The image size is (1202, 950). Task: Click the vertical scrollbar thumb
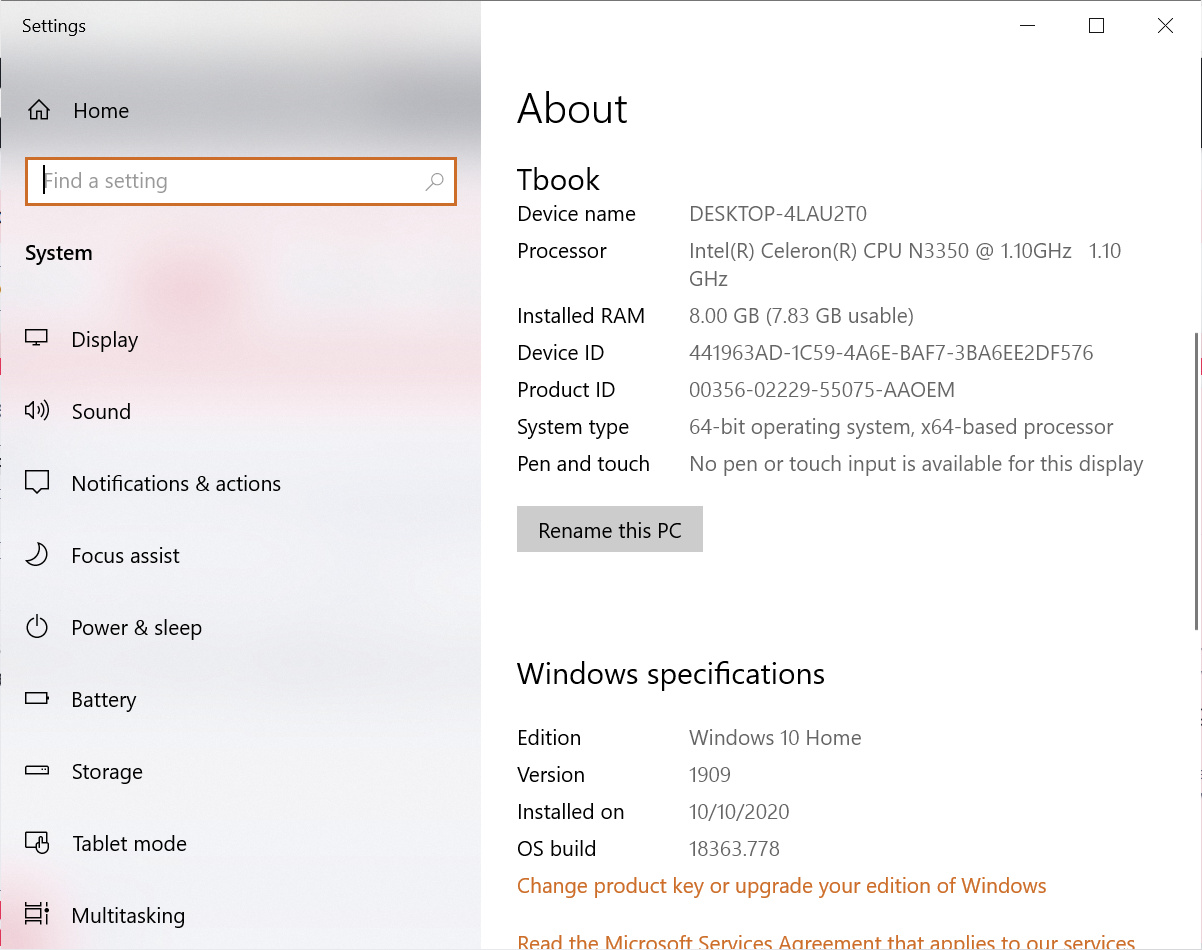pyautogui.click(x=1197, y=480)
